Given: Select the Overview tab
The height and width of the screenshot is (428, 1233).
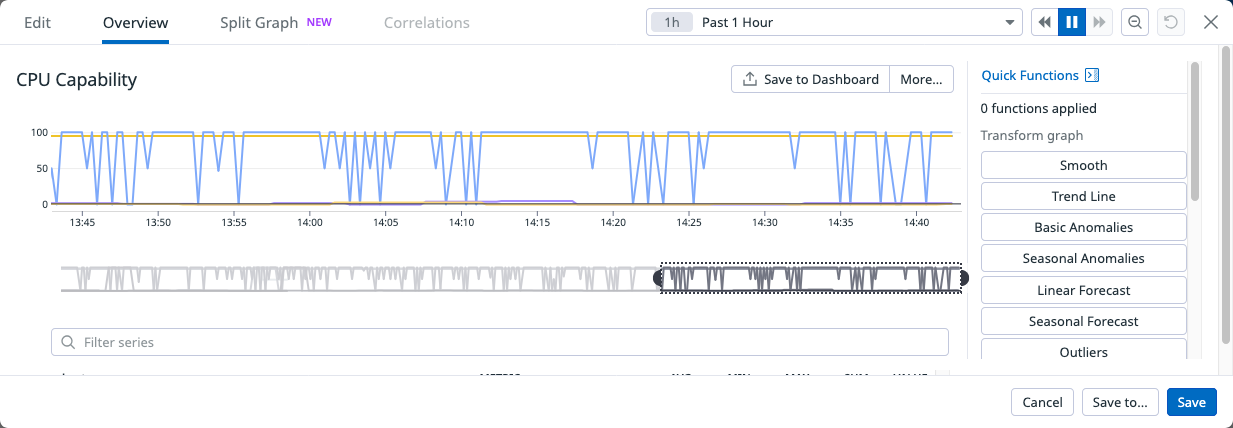Looking at the screenshot, I should [x=135, y=22].
